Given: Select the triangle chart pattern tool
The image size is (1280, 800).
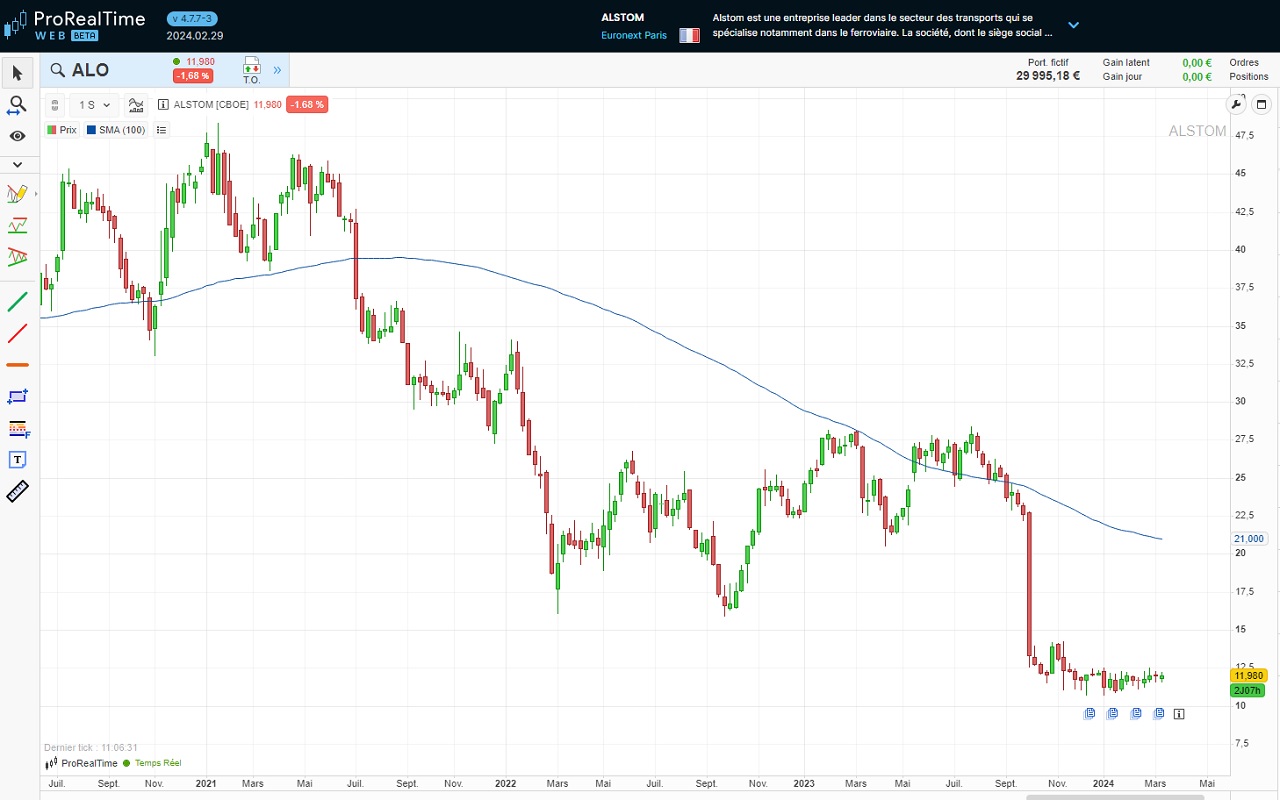Looking at the screenshot, I should 17,257.
